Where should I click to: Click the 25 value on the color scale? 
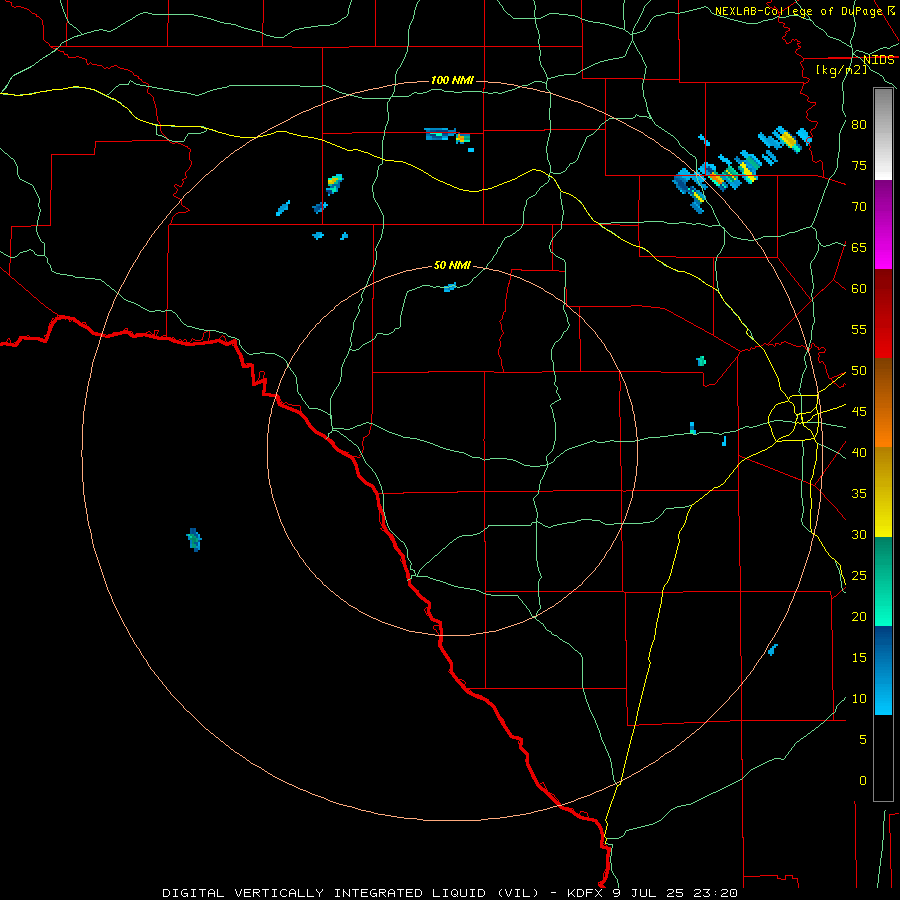point(859,576)
